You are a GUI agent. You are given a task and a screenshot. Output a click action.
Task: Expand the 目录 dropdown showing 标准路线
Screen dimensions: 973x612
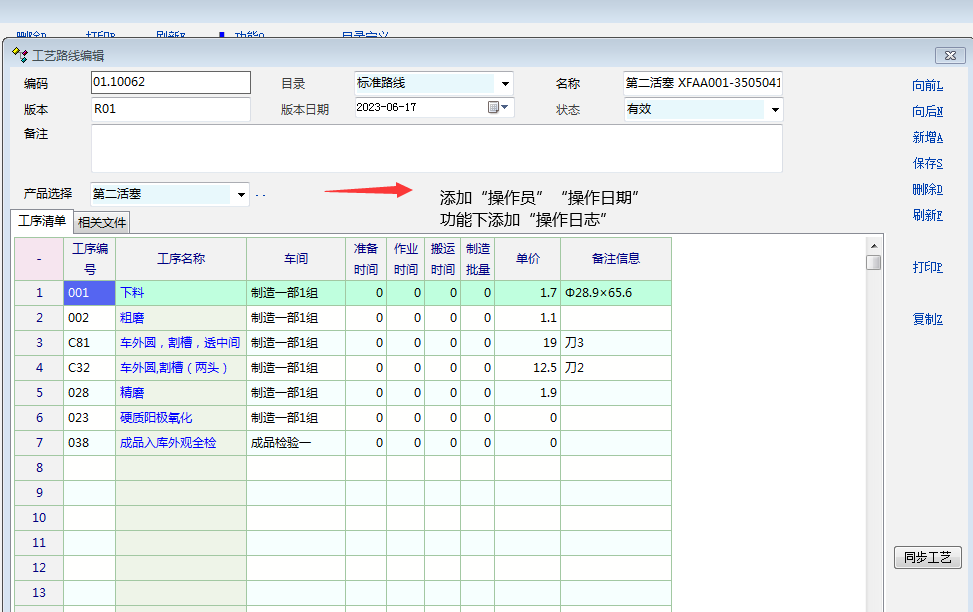505,84
